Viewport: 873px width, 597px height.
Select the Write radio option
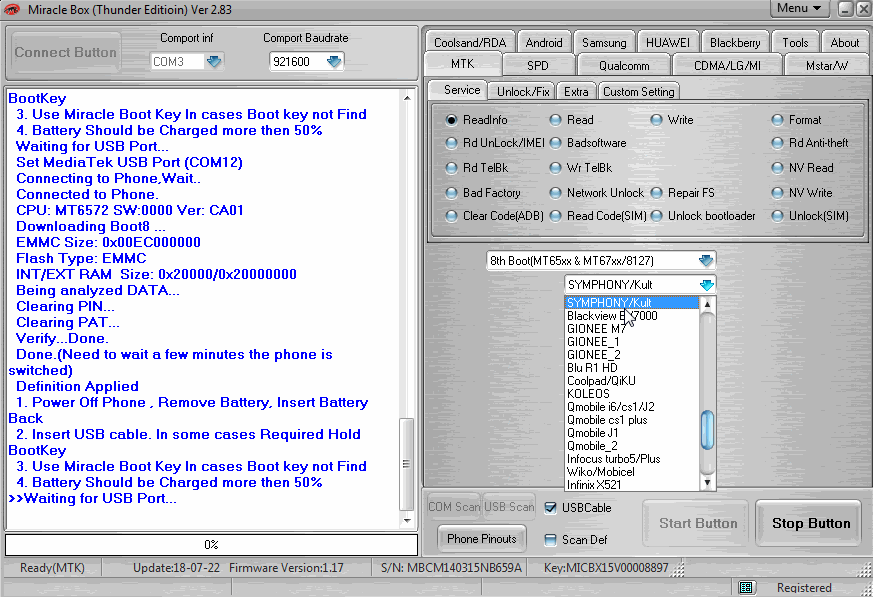pos(656,120)
